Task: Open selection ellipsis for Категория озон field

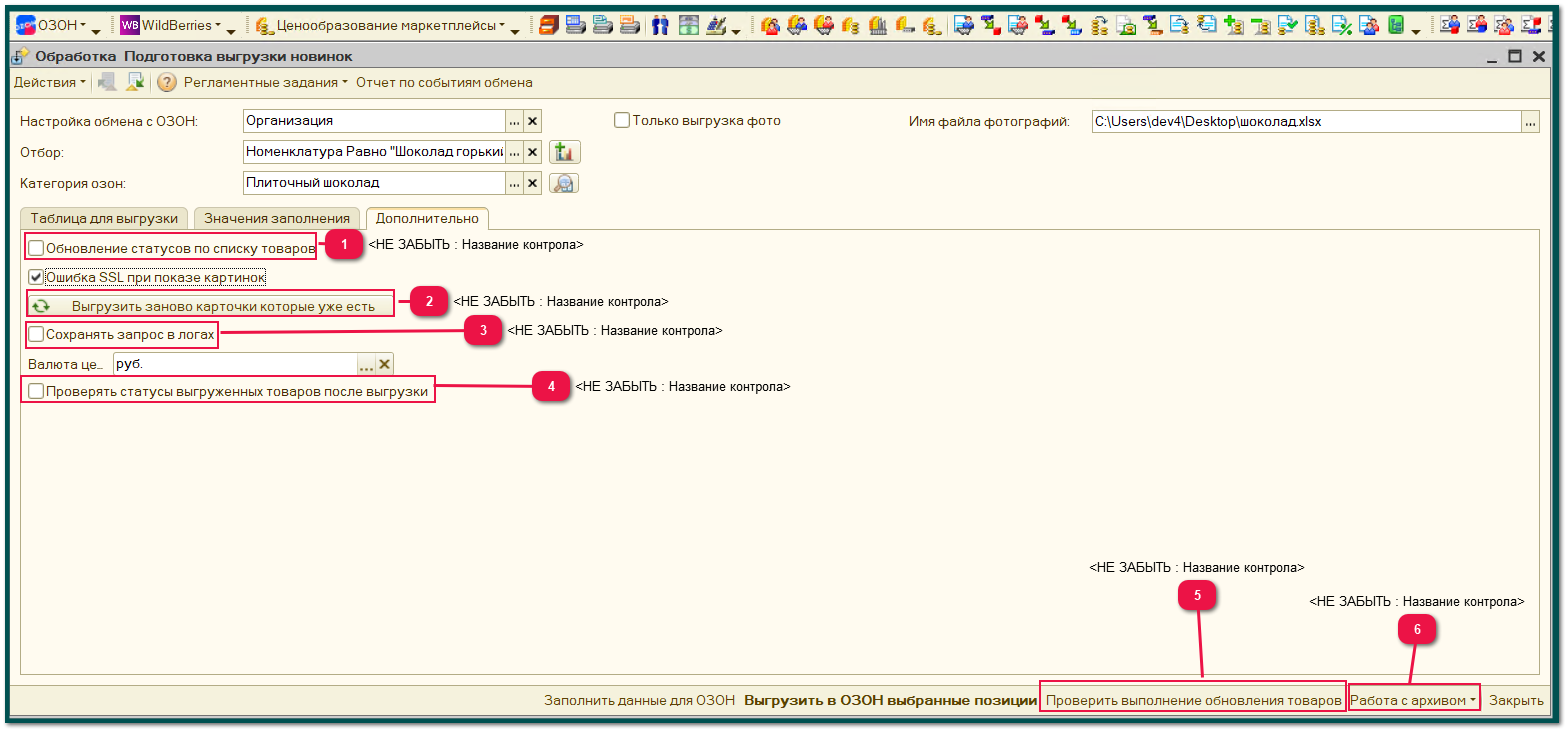Action: click(515, 183)
